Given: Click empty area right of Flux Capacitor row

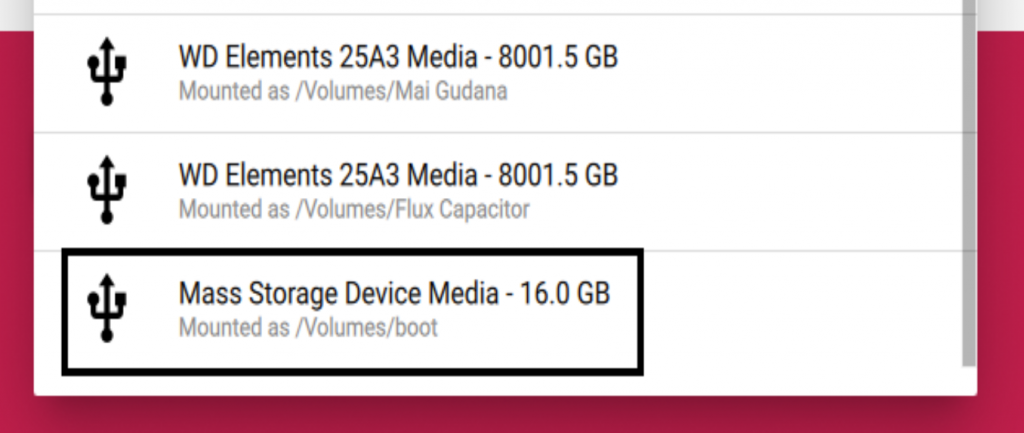Looking at the screenshot, I should (x=784, y=191).
